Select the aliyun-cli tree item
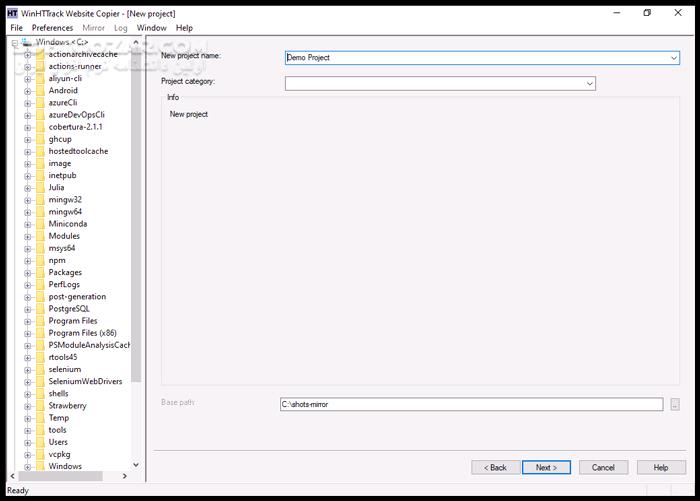This screenshot has width=700, height=501. pos(65,79)
